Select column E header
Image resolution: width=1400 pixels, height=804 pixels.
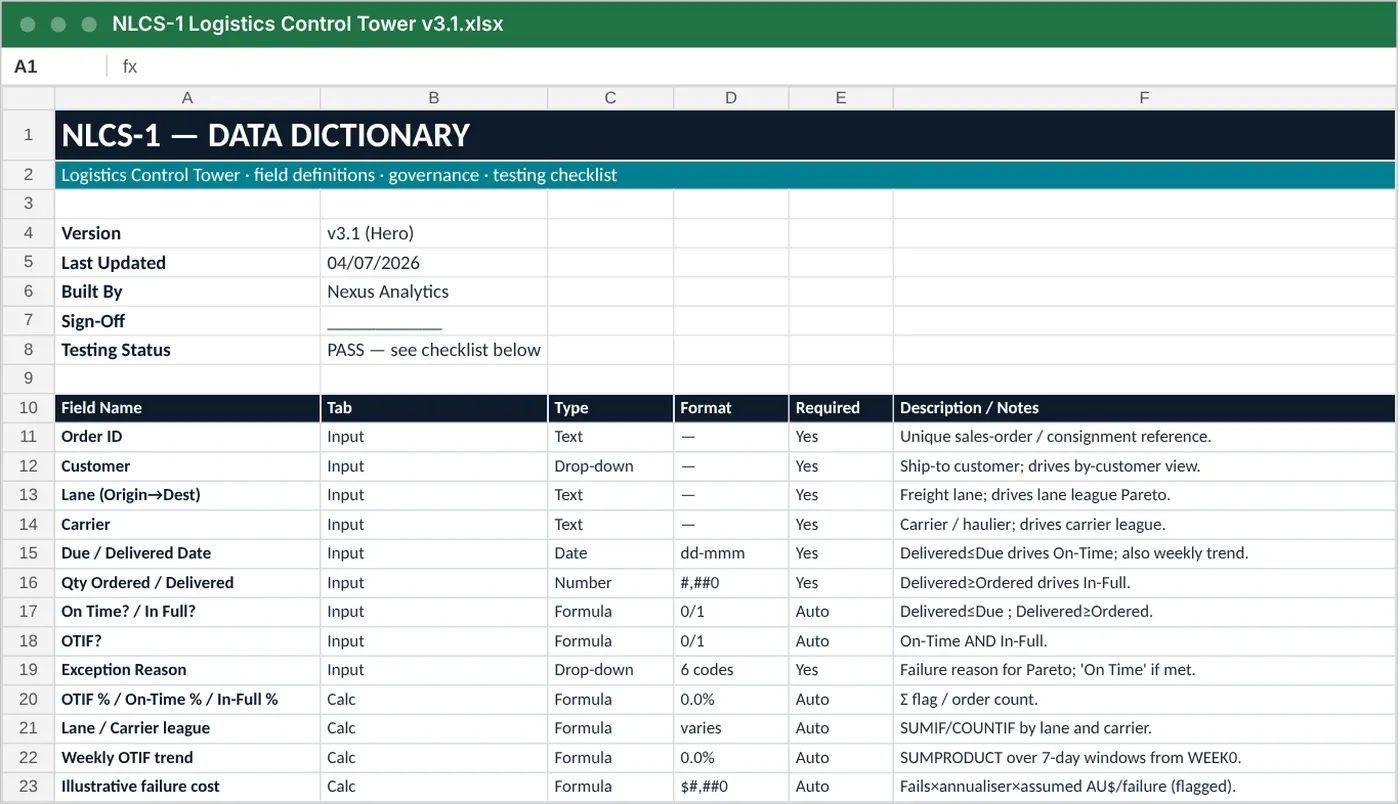(x=841, y=98)
